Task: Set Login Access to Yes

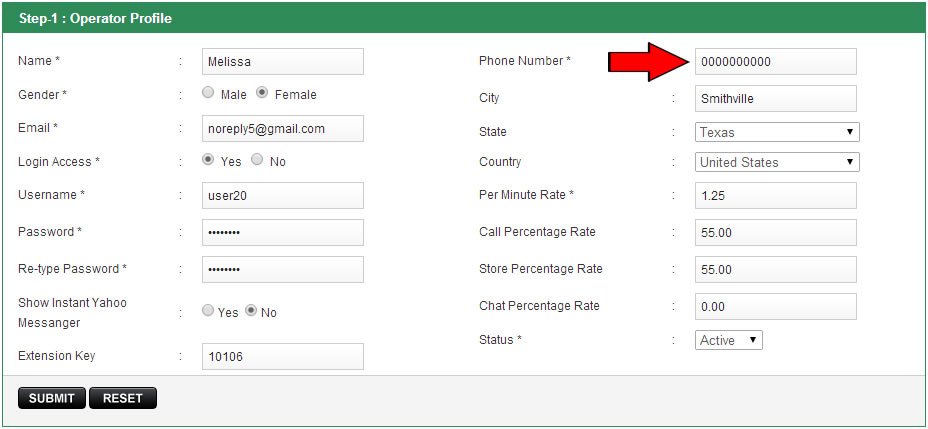Action: click(208, 160)
